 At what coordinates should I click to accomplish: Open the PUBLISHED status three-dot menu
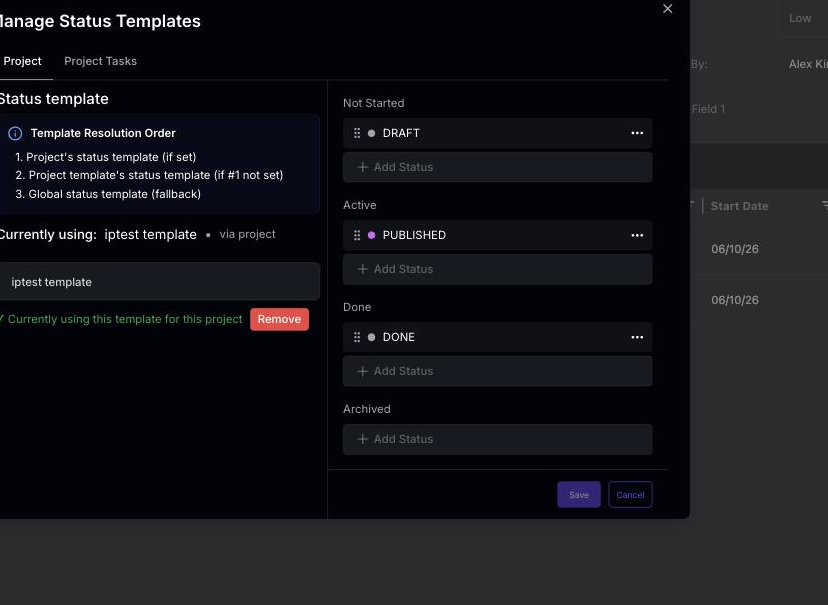[637, 235]
